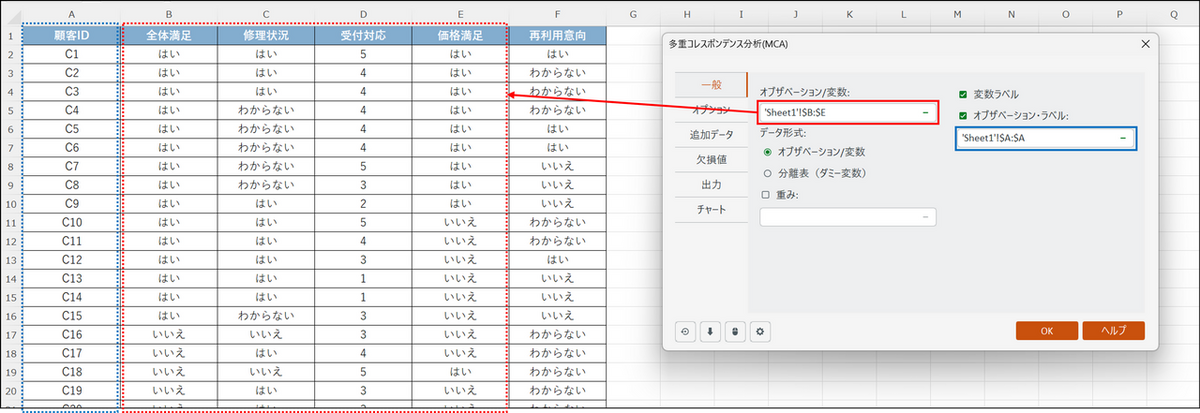Toggle the オブザベーション・ラベル checkbox

click(x=962, y=115)
